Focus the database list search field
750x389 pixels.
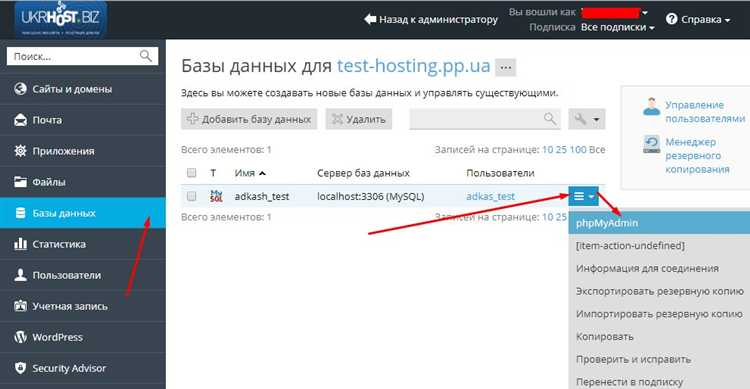pos(485,119)
